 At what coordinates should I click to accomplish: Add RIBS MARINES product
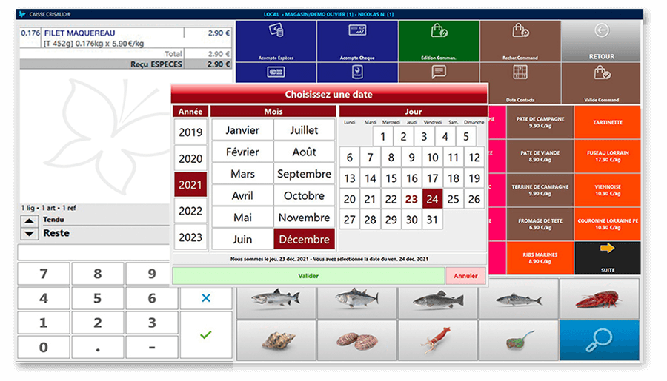click(x=540, y=258)
